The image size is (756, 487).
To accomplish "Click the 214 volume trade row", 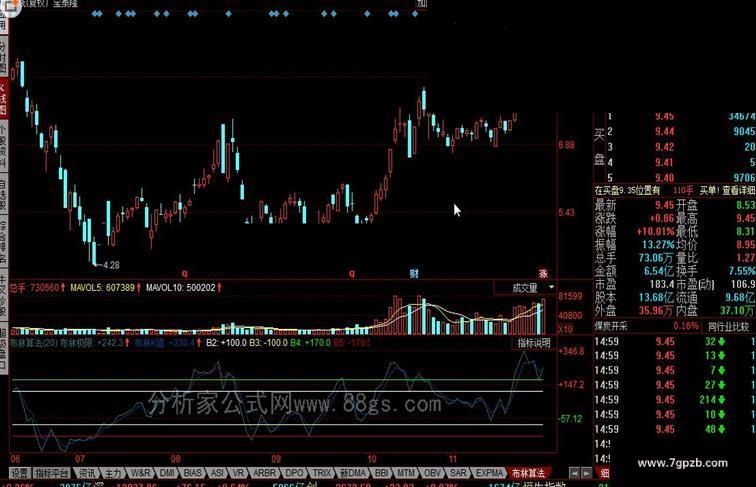I will [x=675, y=400].
